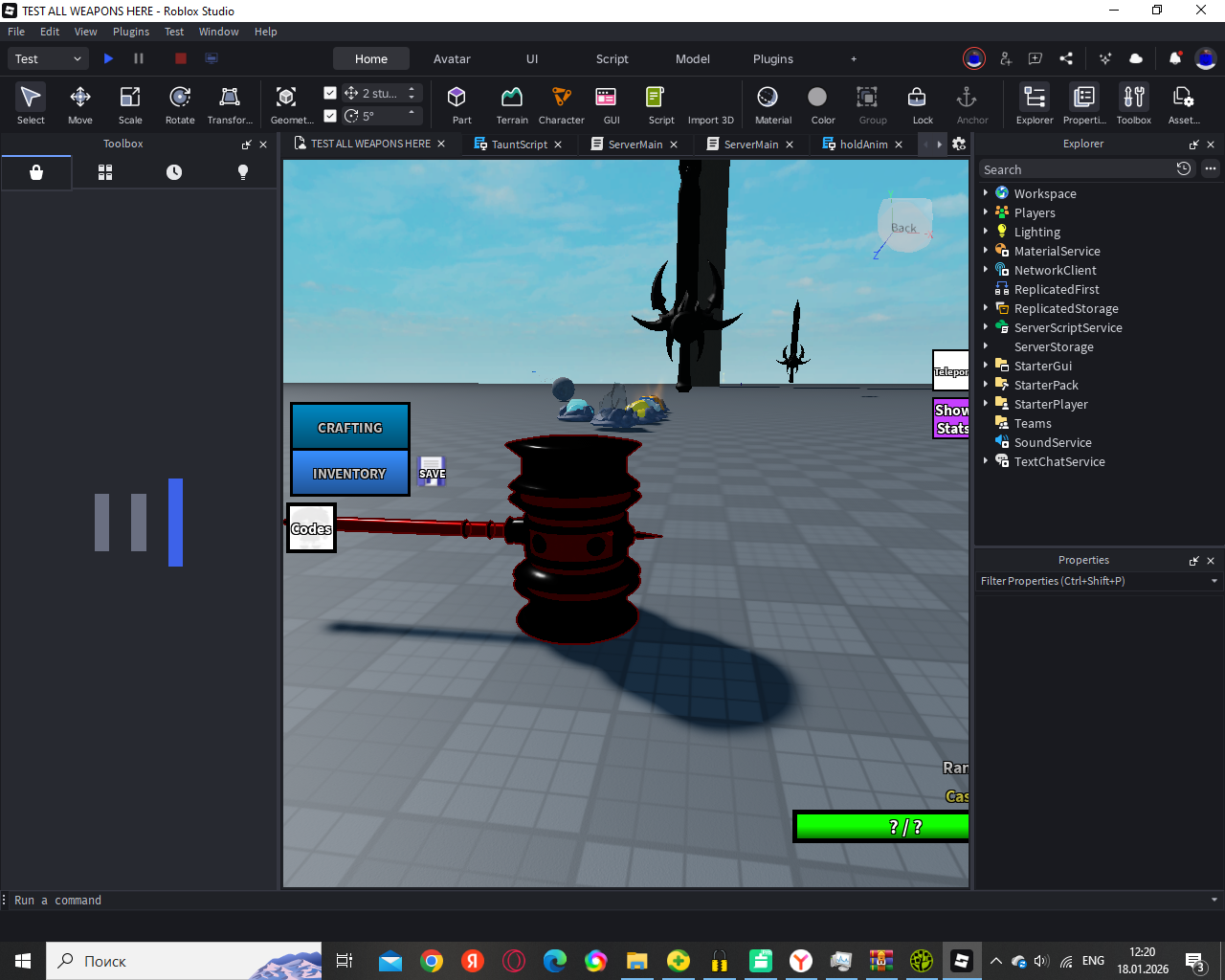Viewport: 1225px width, 980px height.
Task: Click the red Stop playtest button
Action: 180,58
